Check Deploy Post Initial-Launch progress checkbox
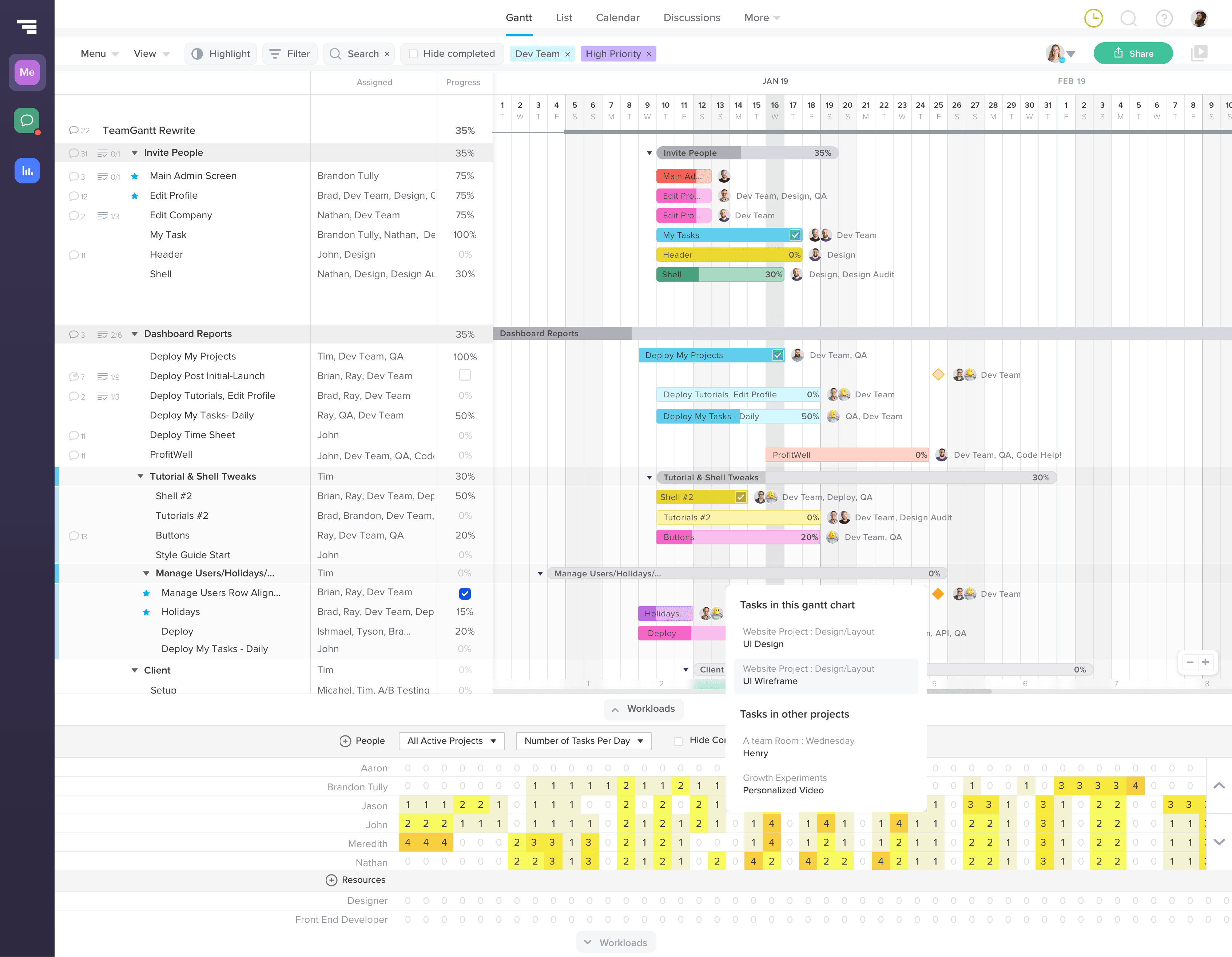 [x=465, y=375]
